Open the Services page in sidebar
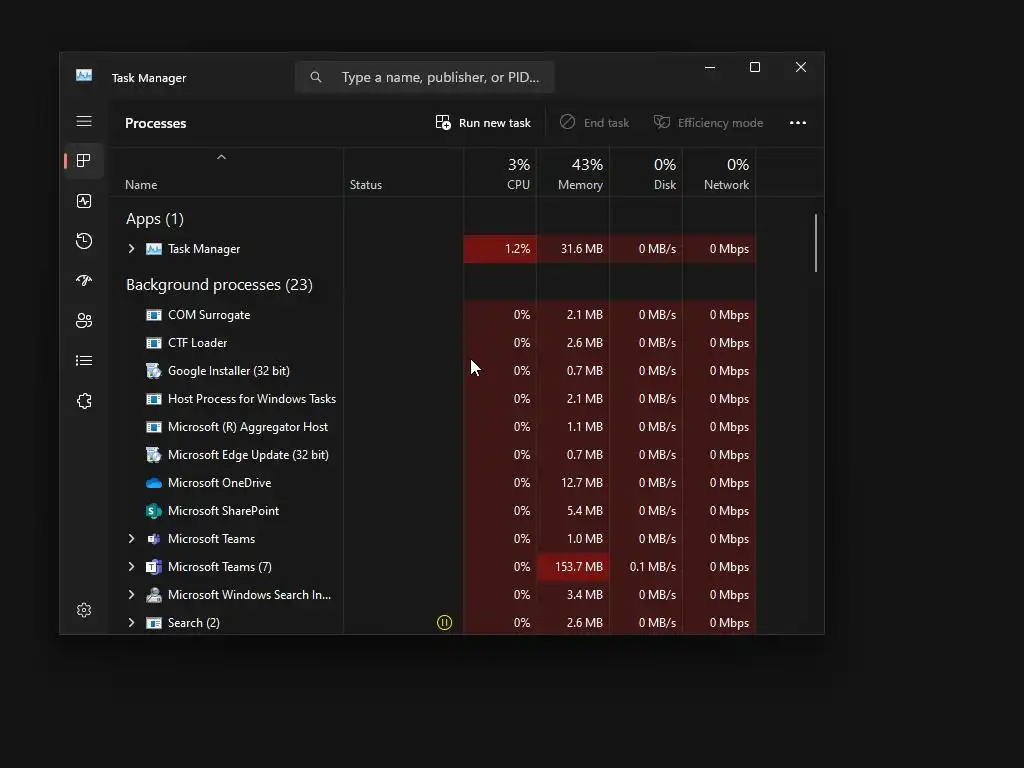The image size is (1024, 768). click(84, 401)
